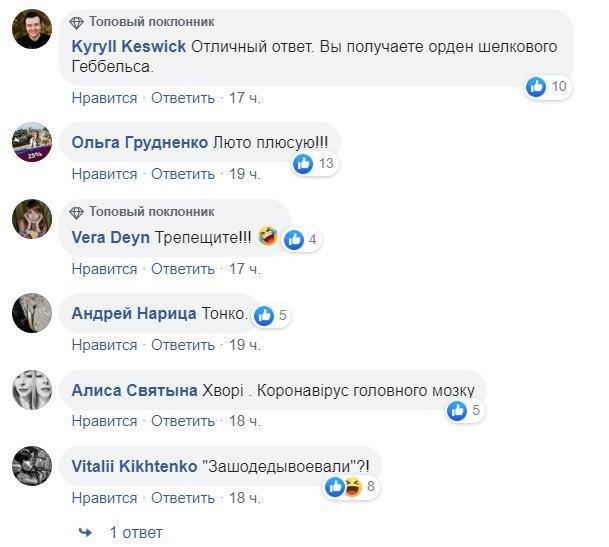The width and height of the screenshot is (609, 547).
Task: Click the like icon on Андрей Нарица's comment
Action: (265, 315)
